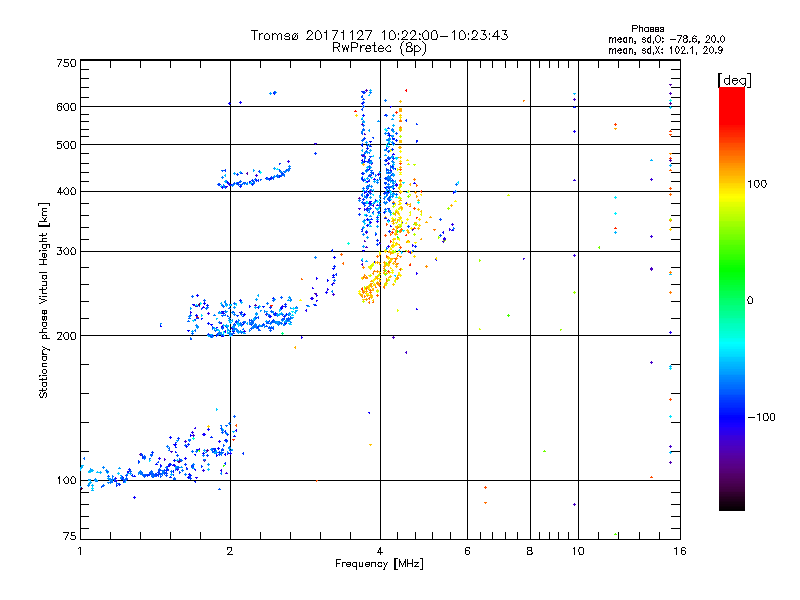This screenshot has width=800, height=600.
Task: Click the x-axis tick label '1'
Action: [x=80, y=551]
